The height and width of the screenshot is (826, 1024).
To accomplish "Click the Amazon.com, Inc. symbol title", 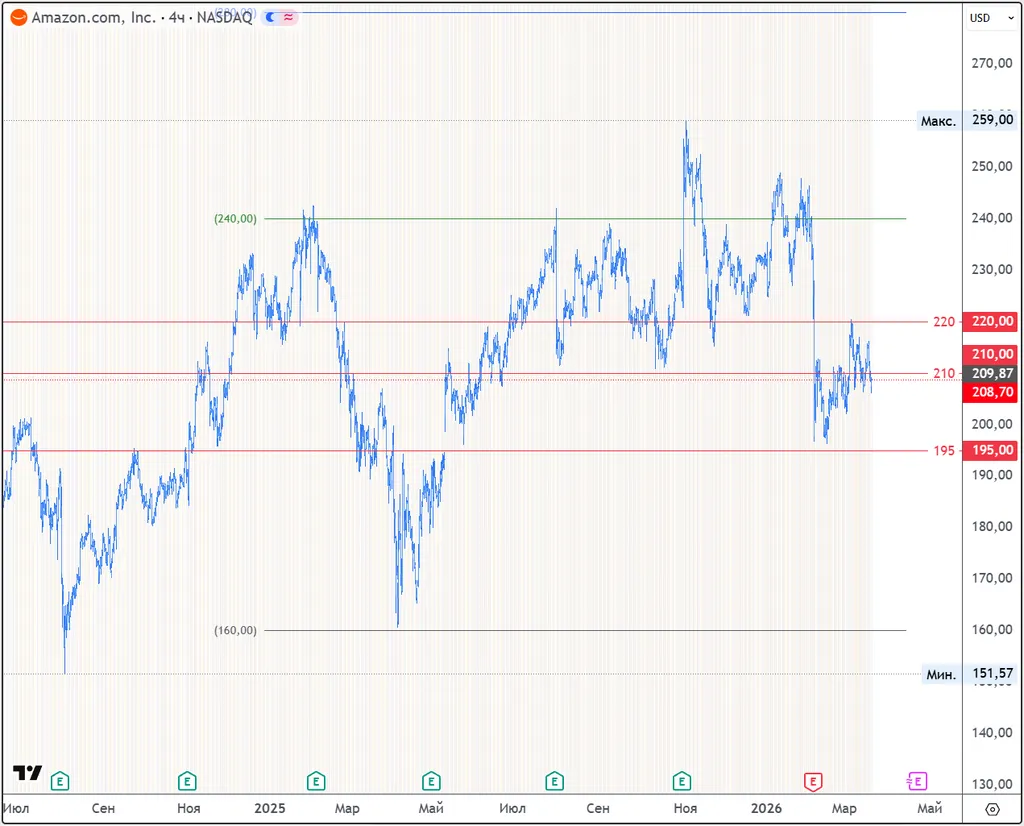I will 93,17.
